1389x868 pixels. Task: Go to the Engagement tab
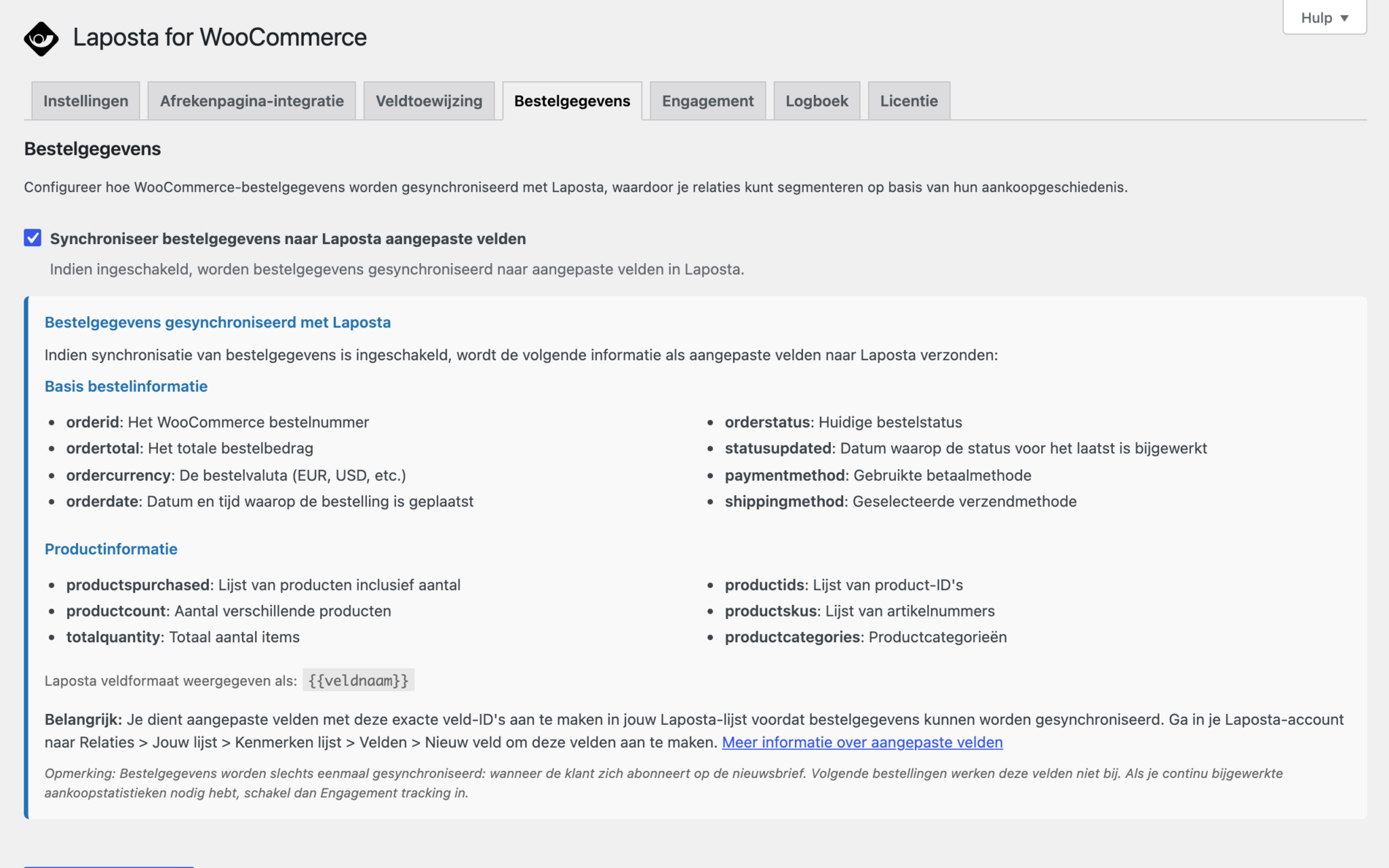(707, 101)
